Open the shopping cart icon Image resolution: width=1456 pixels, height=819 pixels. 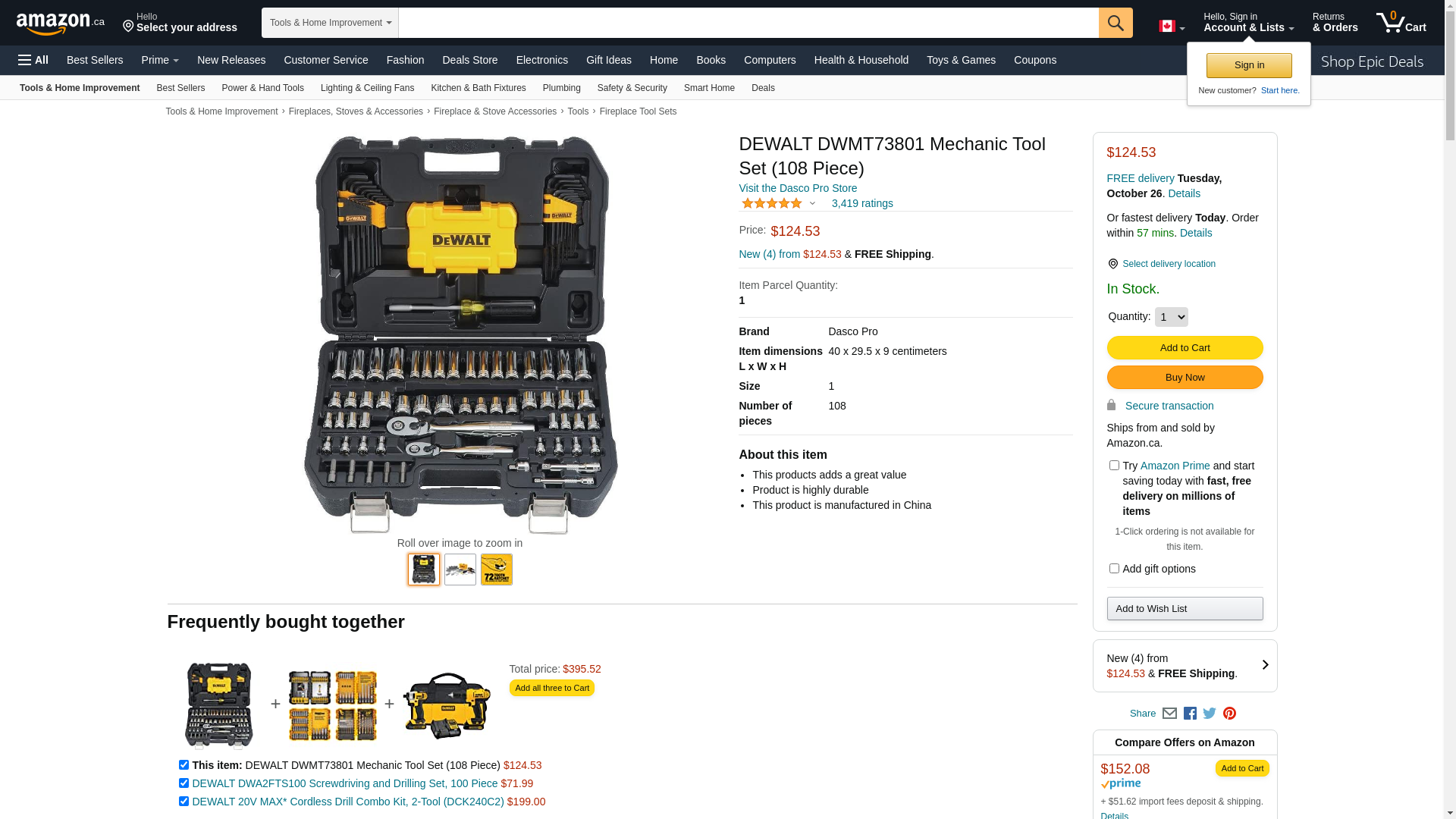pos(1401,23)
